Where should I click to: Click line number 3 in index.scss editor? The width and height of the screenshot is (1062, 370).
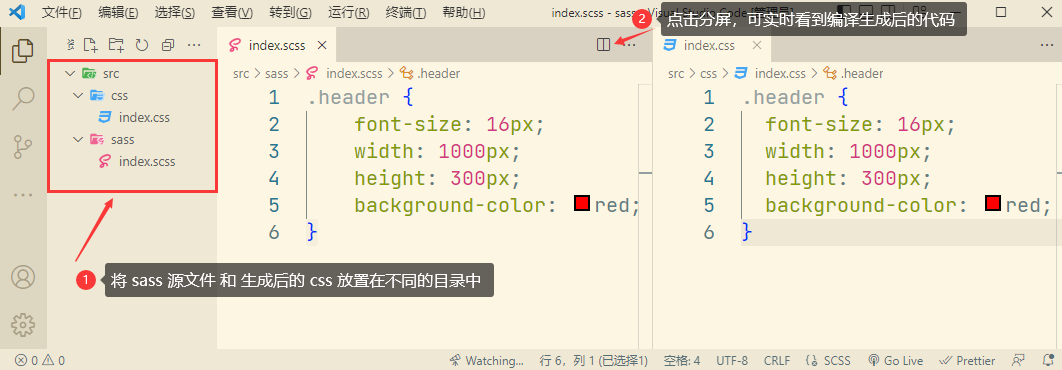[x=273, y=151]
